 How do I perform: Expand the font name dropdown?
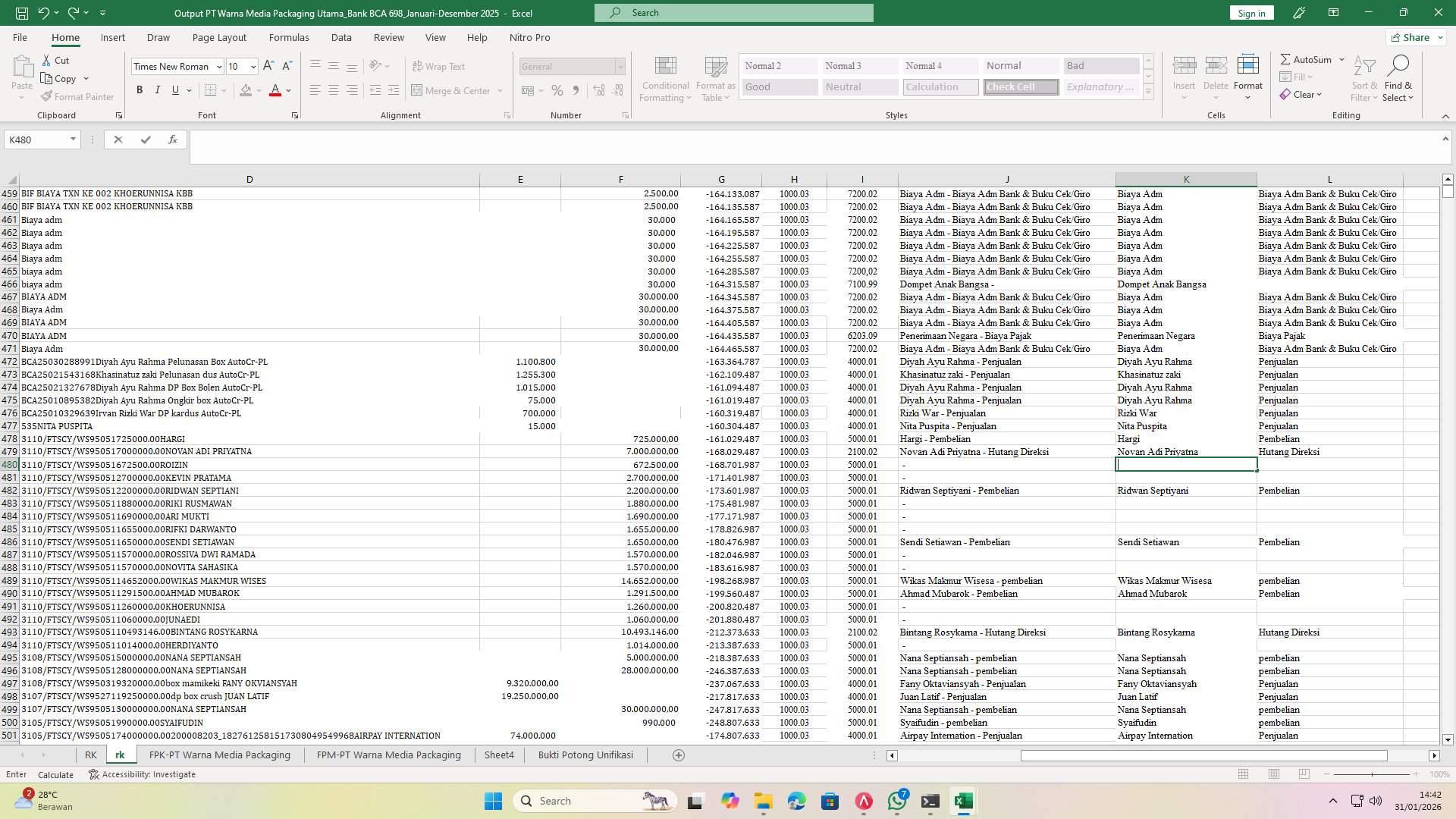click(219, 67)
